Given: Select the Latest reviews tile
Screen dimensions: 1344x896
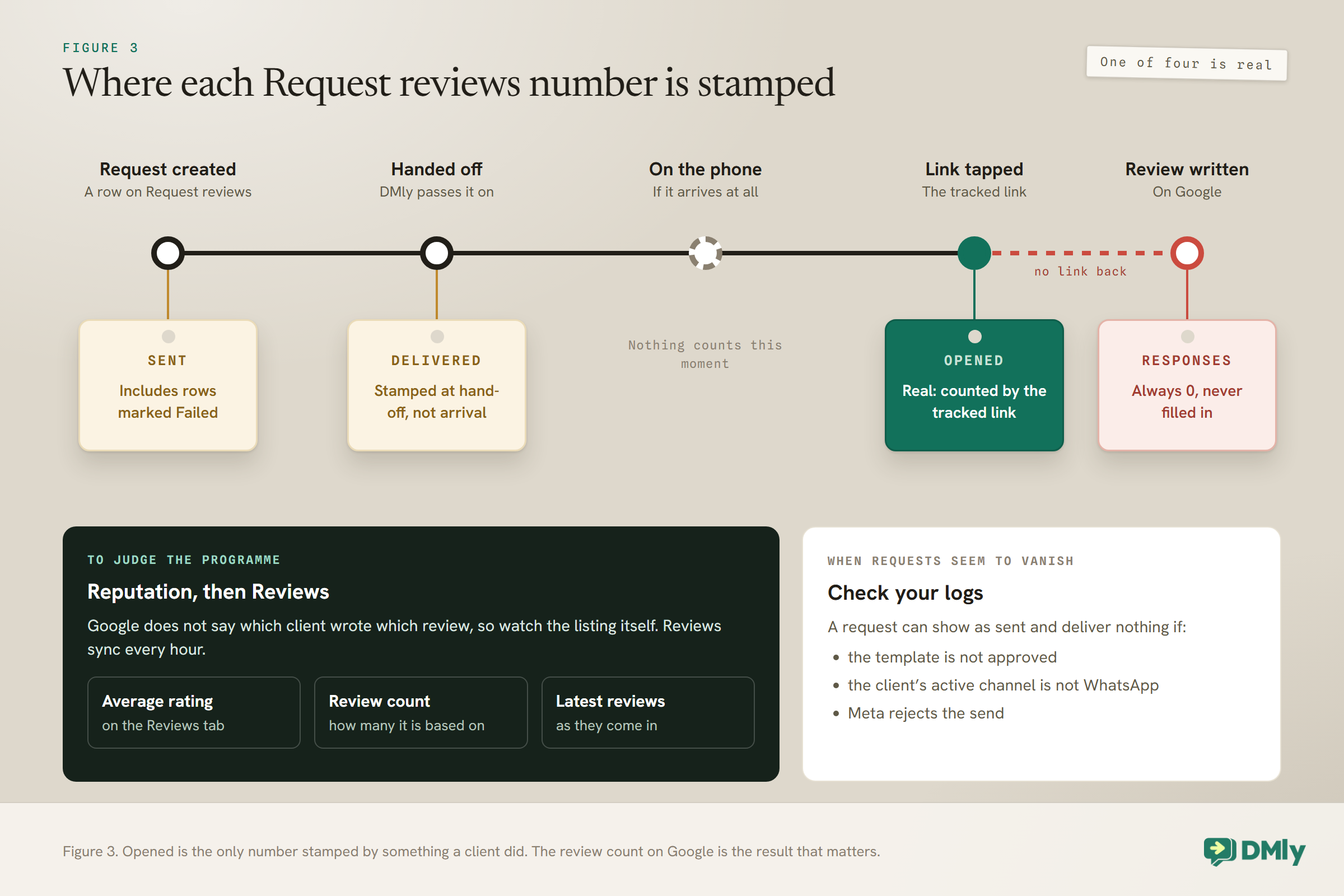Looking at the screenshot, I should tap(648, 712).
